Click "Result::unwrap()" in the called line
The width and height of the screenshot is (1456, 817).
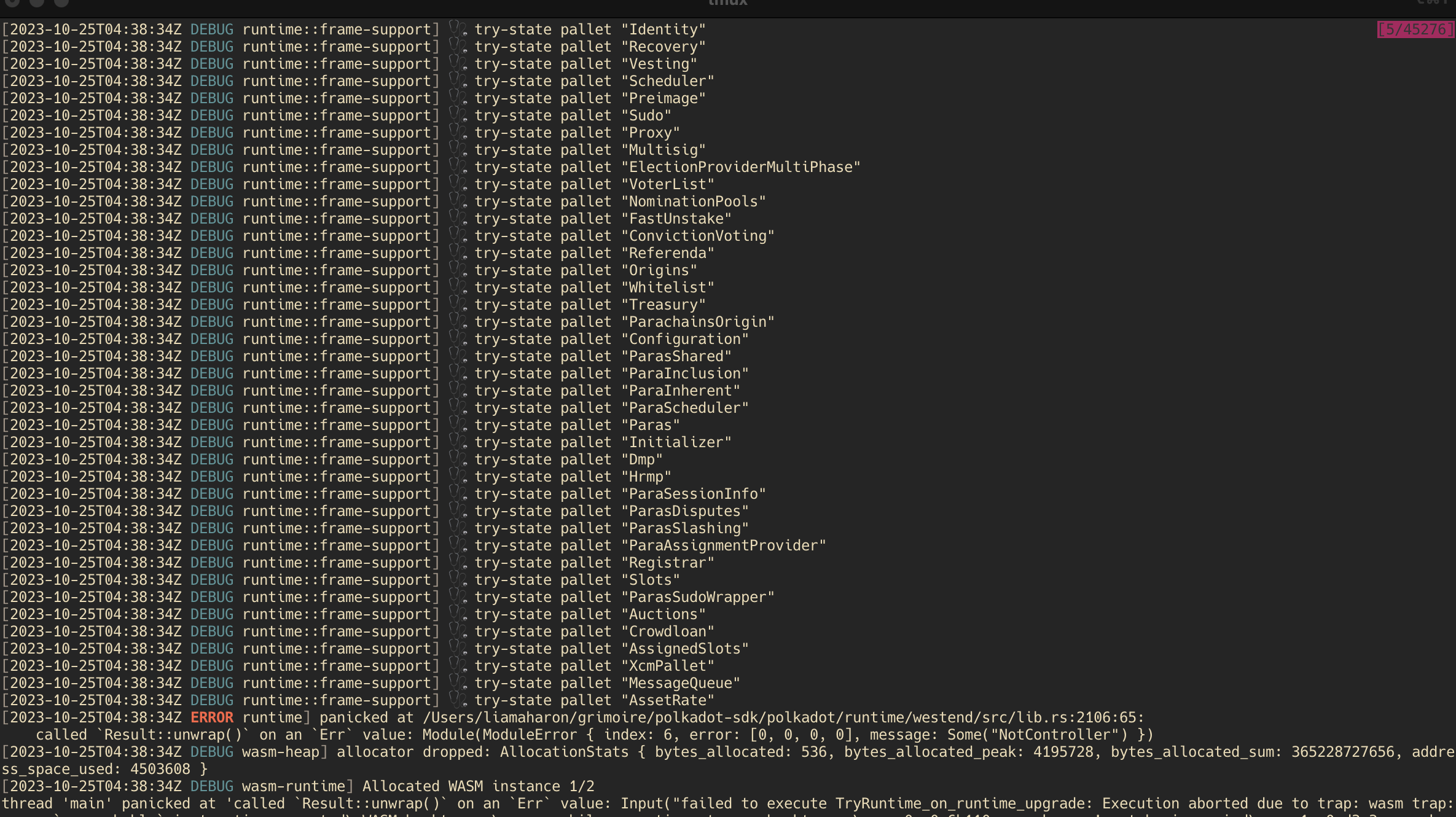(173, 735)
